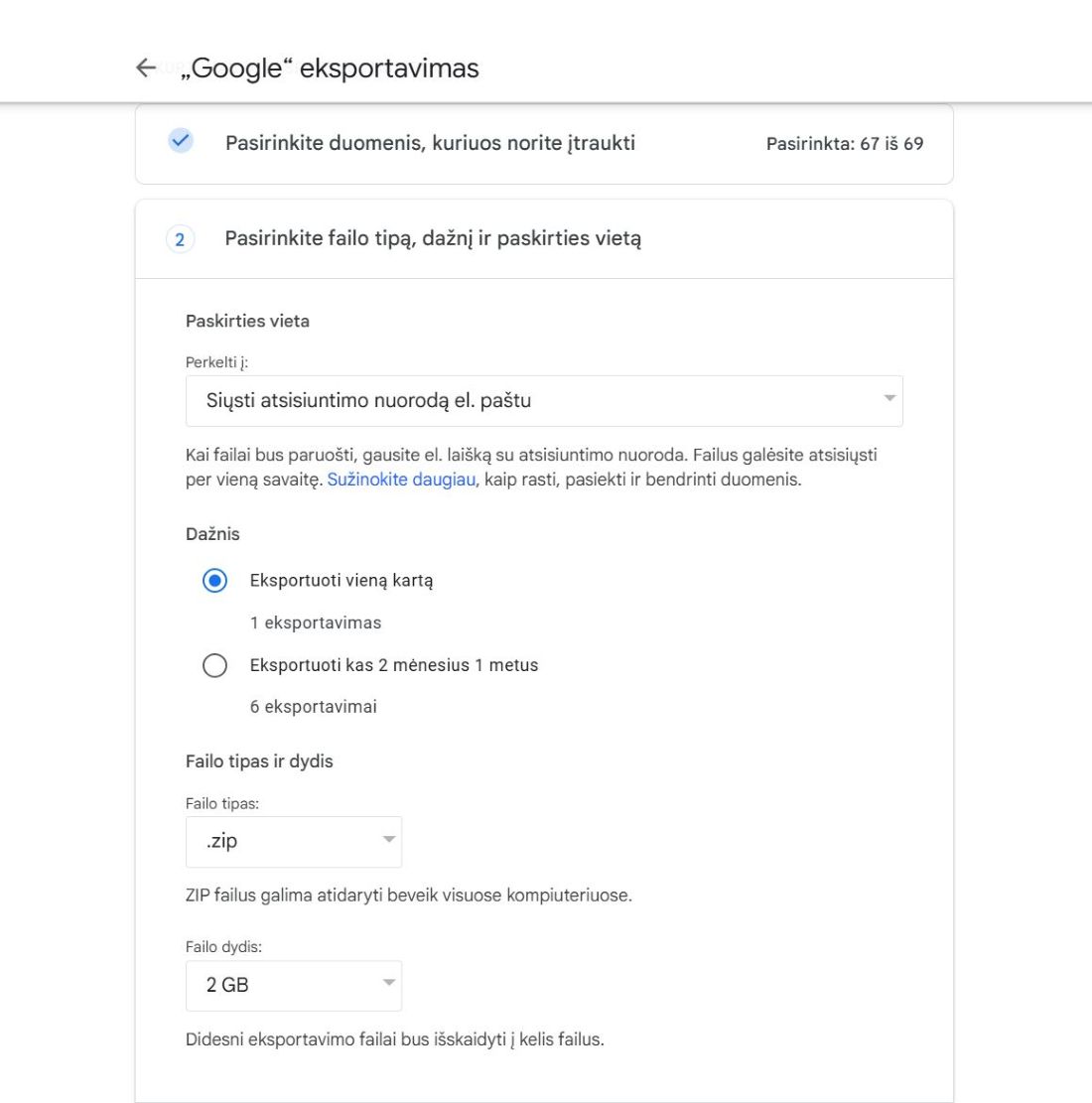Expand the Pasirinkite duomenis step header
Screen dimensions: 1092x1103
544,144
